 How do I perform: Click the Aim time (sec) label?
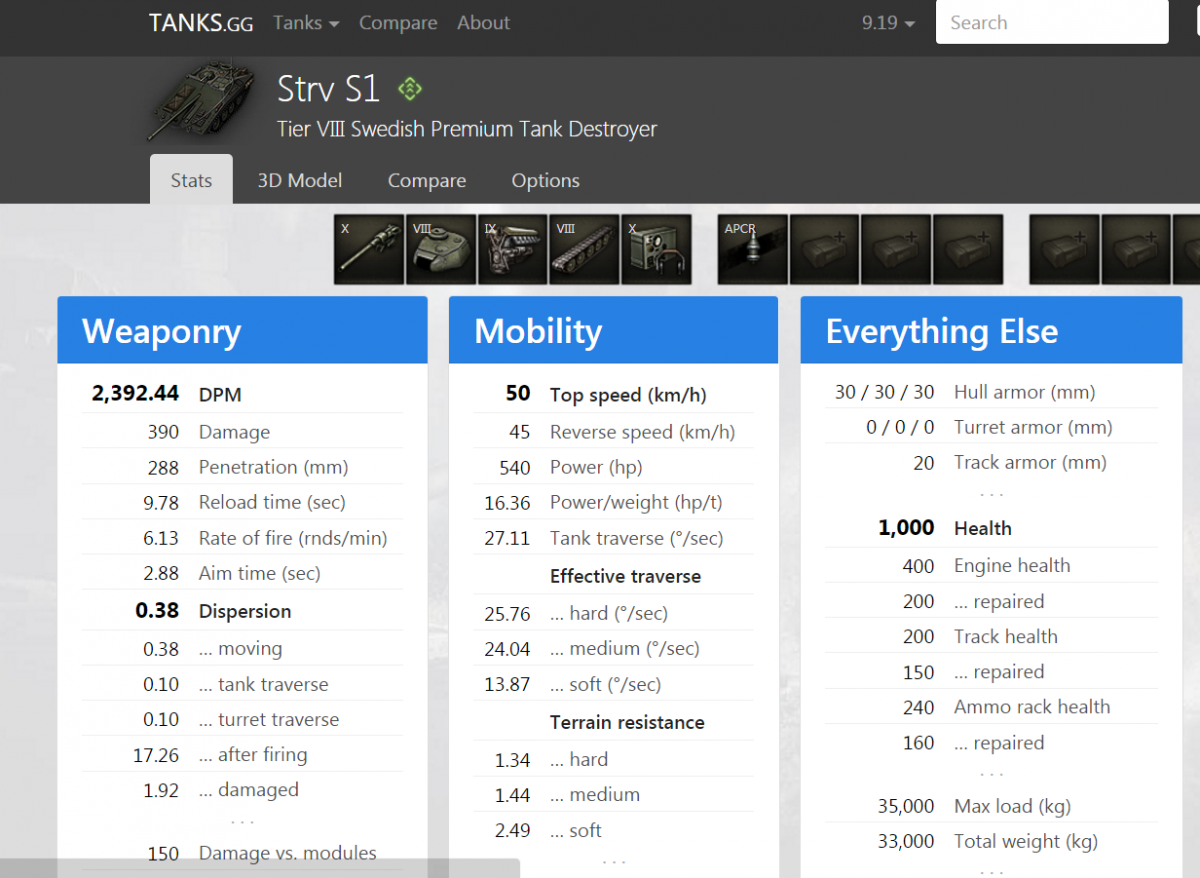click(x=260, y=573)
